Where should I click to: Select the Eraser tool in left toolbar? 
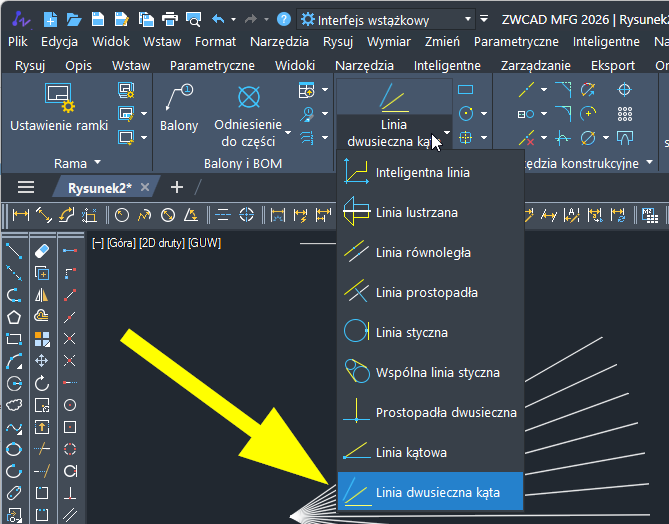[42, 250]
